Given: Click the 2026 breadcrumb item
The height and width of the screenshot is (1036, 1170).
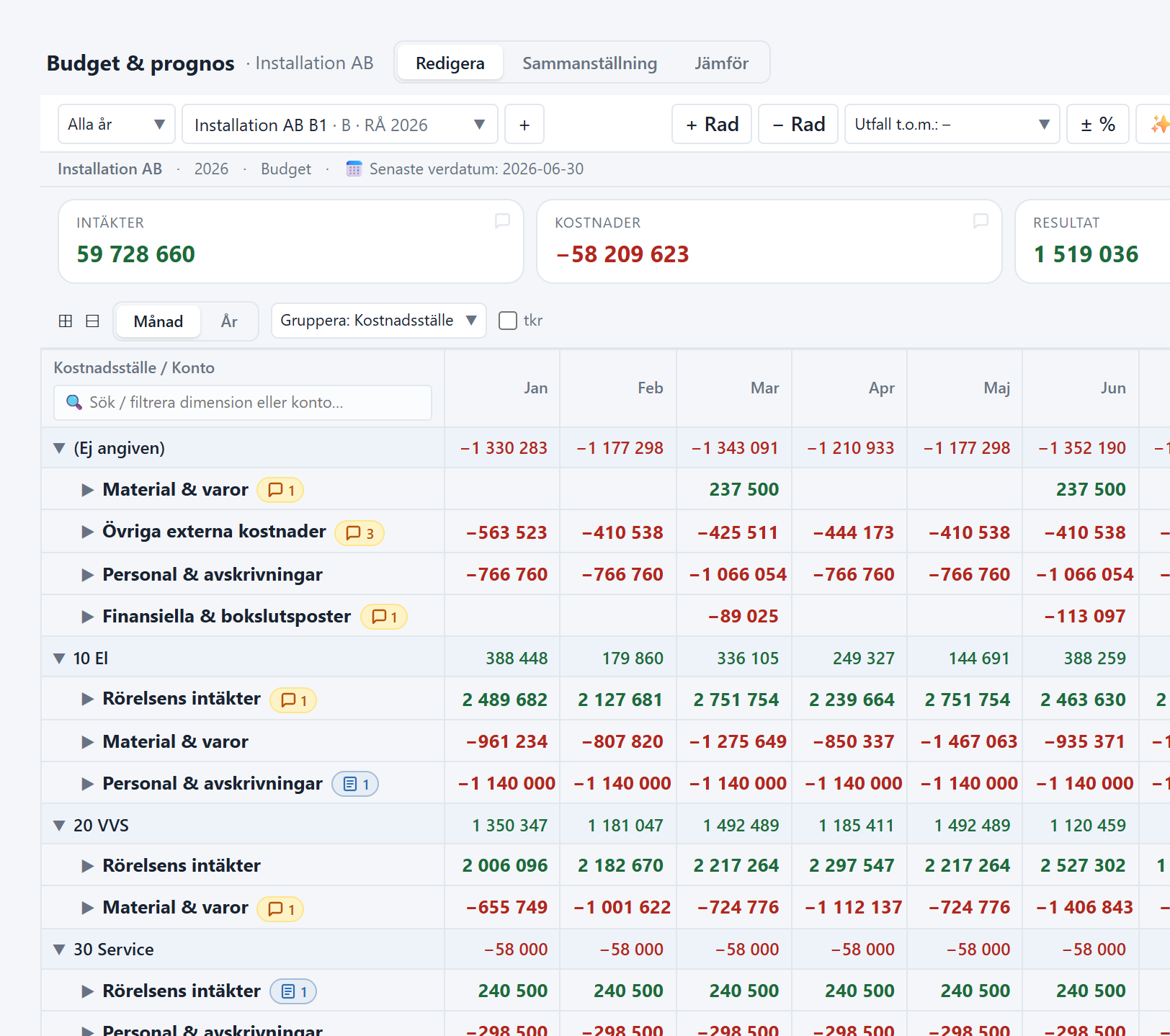Looking at the screenshot, I should click(211, 169).
